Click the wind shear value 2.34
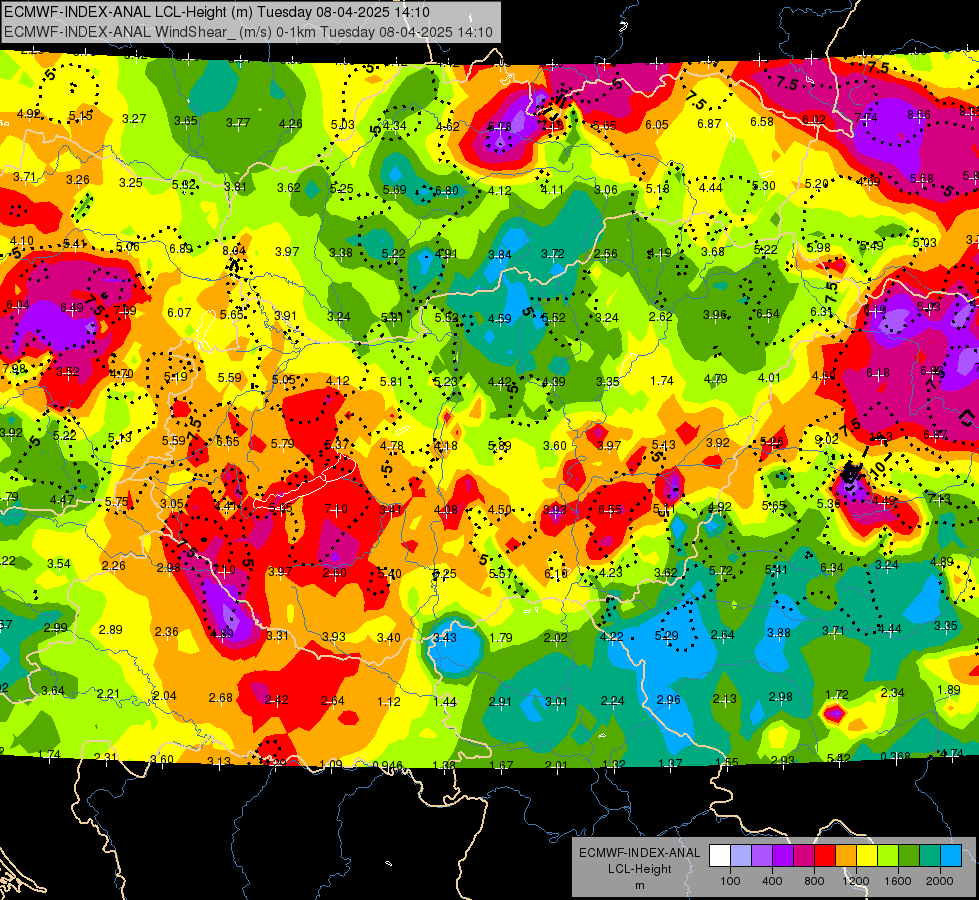The width and height of the screenshot is (979, 900). pyautogui.click(x=893, y=692)
